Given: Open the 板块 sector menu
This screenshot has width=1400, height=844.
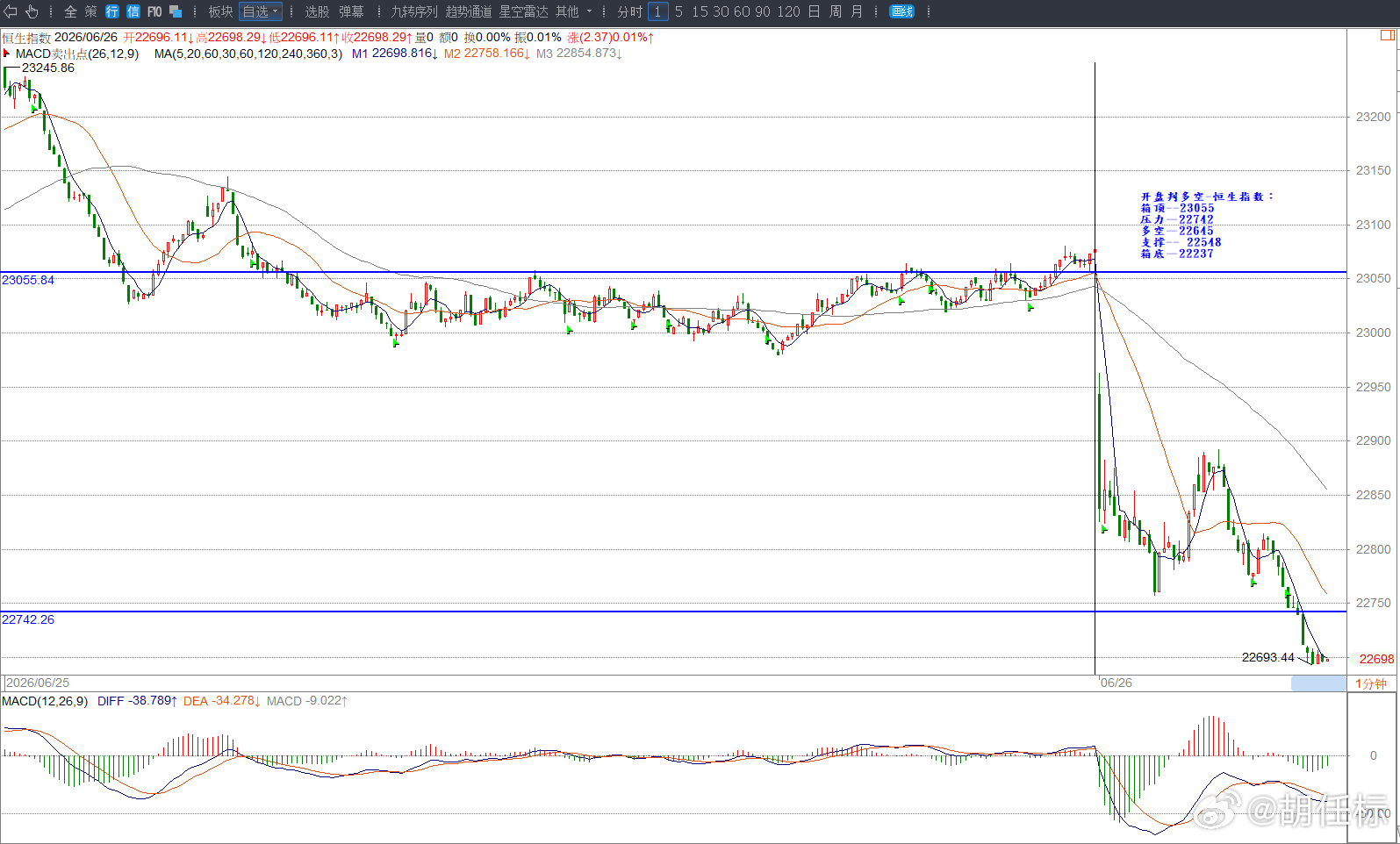Looking at the screenshot, I should click(220, 11).
